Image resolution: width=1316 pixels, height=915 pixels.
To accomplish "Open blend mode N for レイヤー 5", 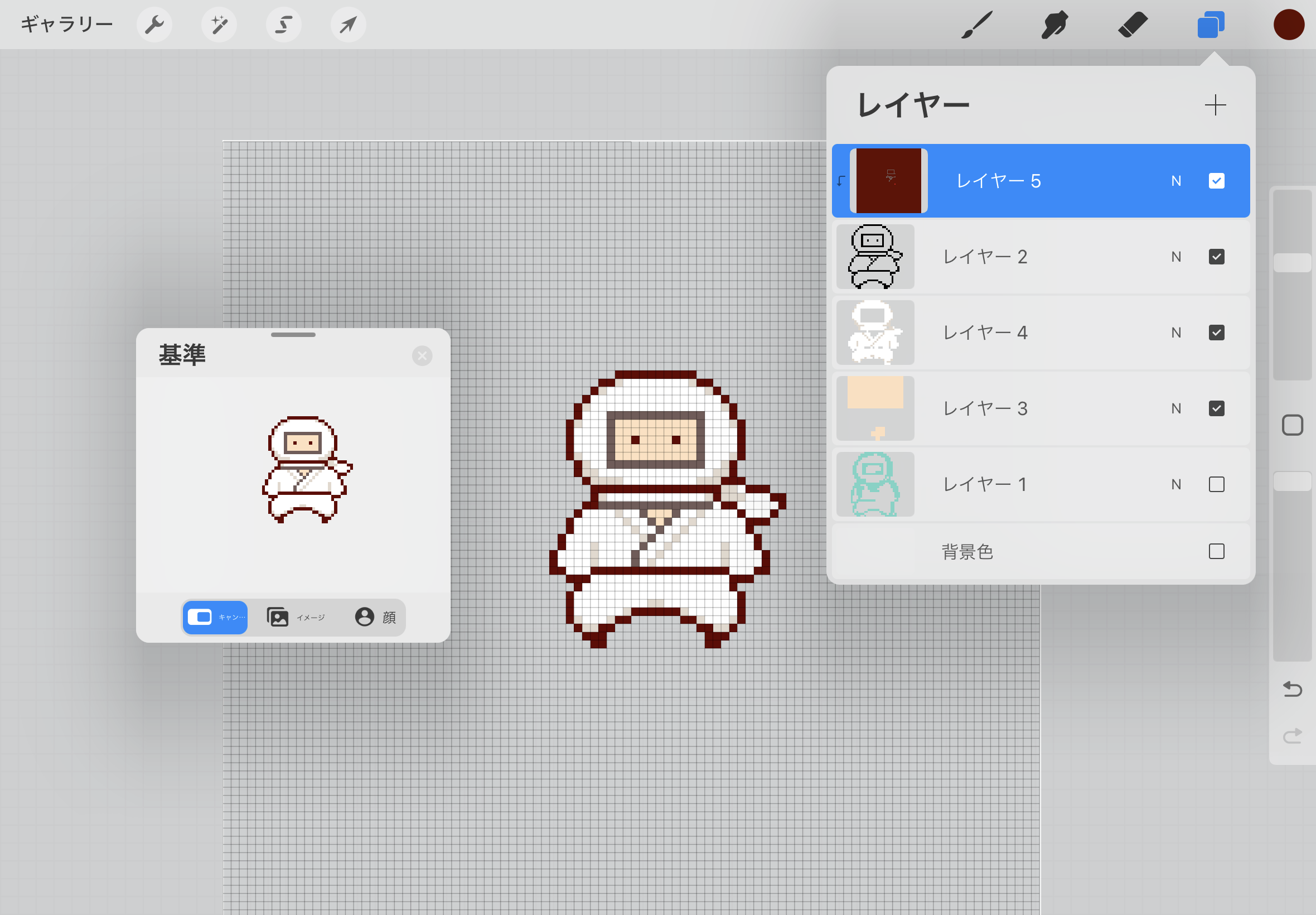I will (1175, 181).
